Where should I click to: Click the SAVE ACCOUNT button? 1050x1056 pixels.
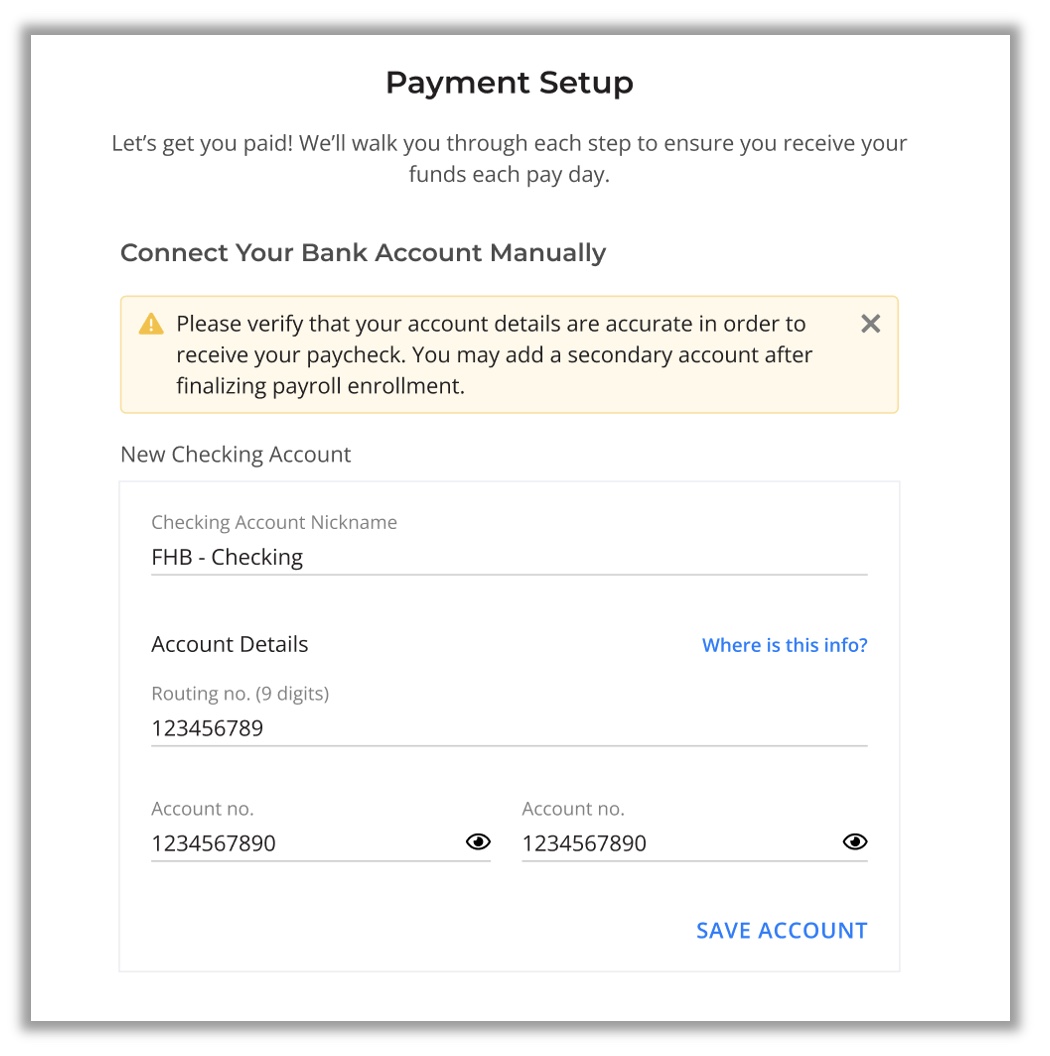(781, 931)
